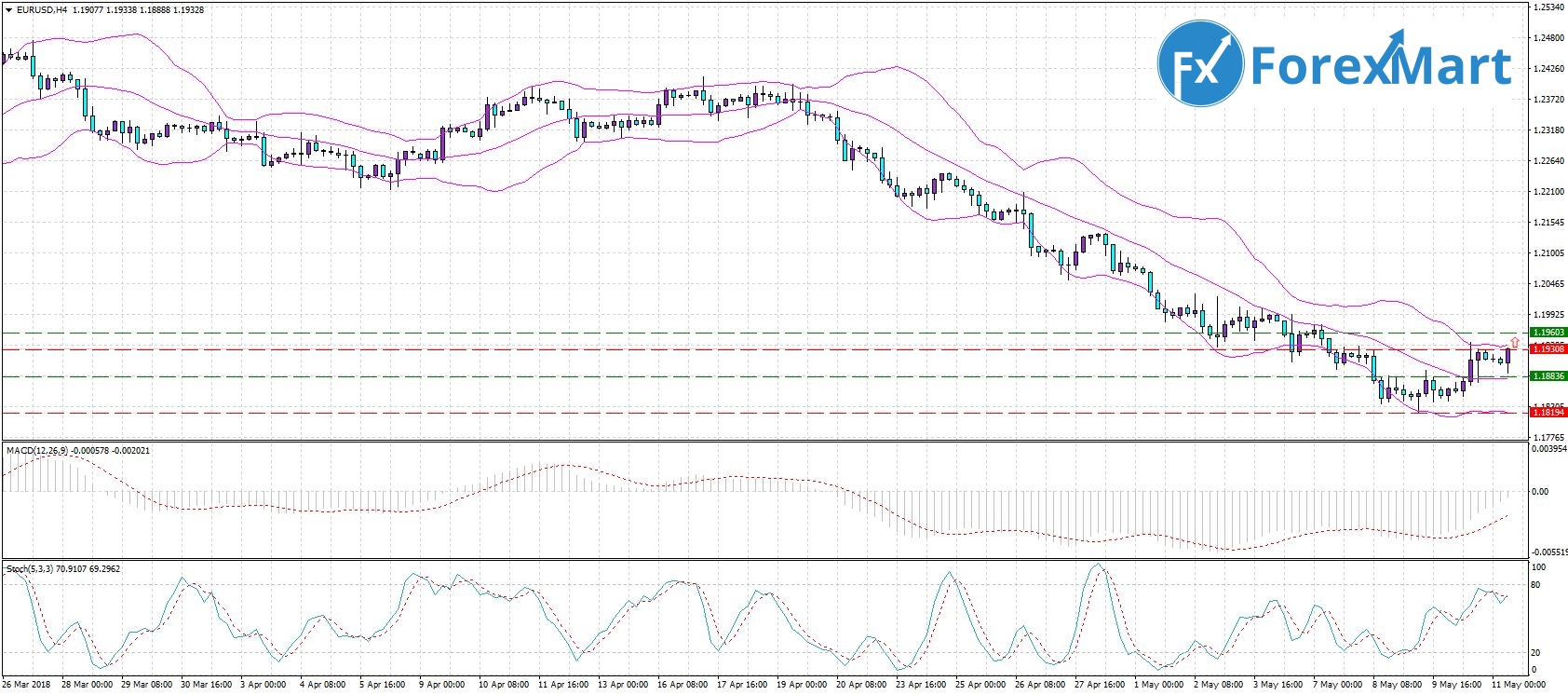Click the 2 May 08:00 time axis label

coord(1218,685)
